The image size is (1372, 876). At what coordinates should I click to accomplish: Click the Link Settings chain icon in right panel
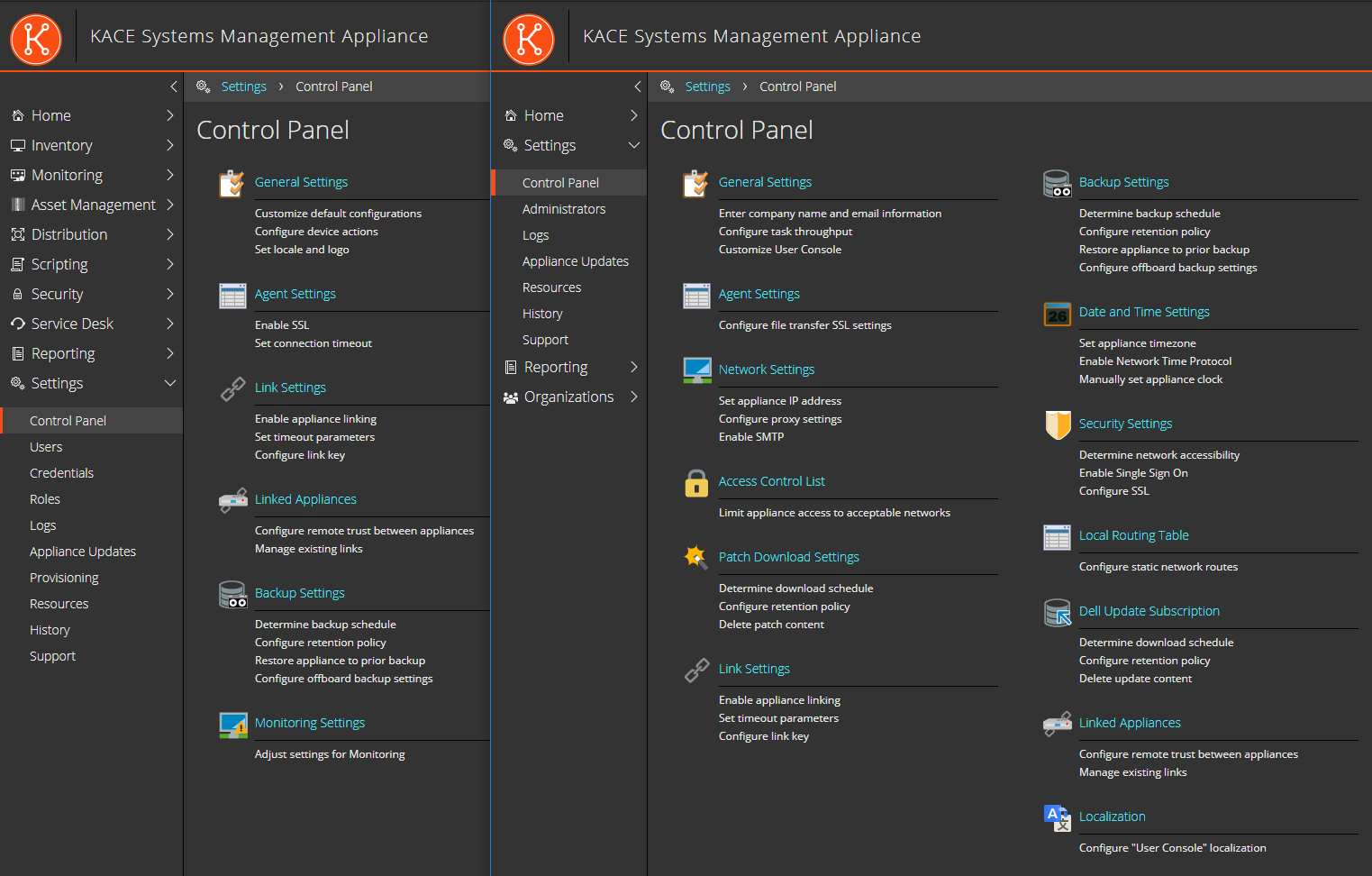pyautogui.click(x=696, y=671)
